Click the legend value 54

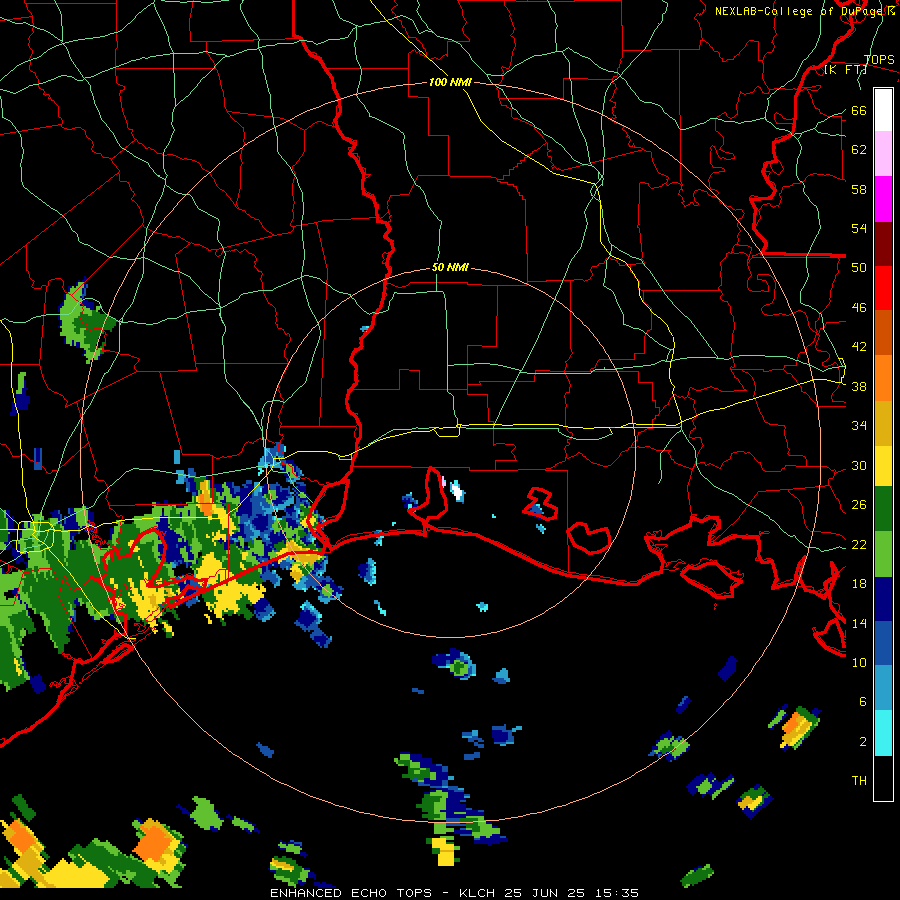pos(859,228)
